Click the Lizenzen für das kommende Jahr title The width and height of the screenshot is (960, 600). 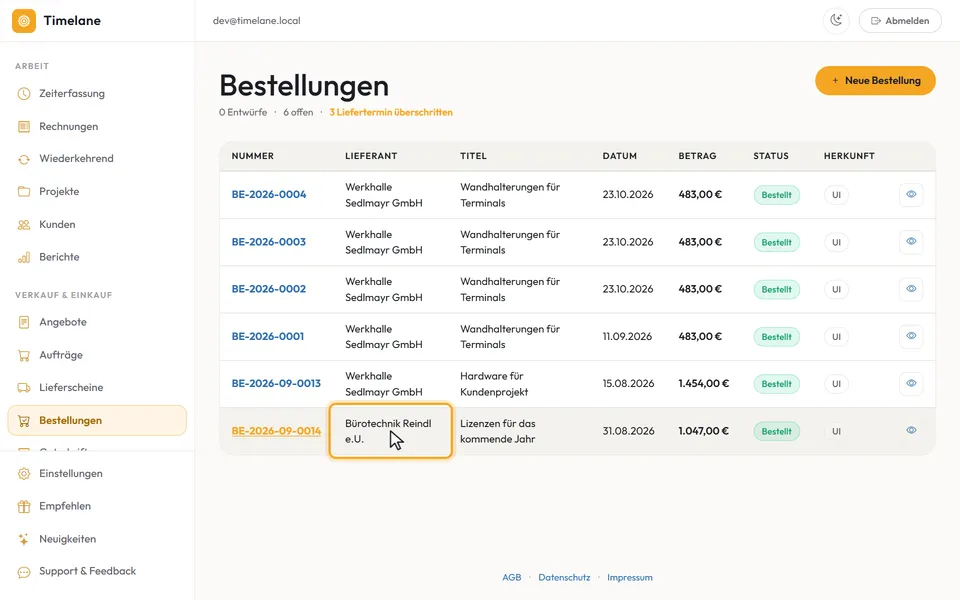[x=498, y=431]
